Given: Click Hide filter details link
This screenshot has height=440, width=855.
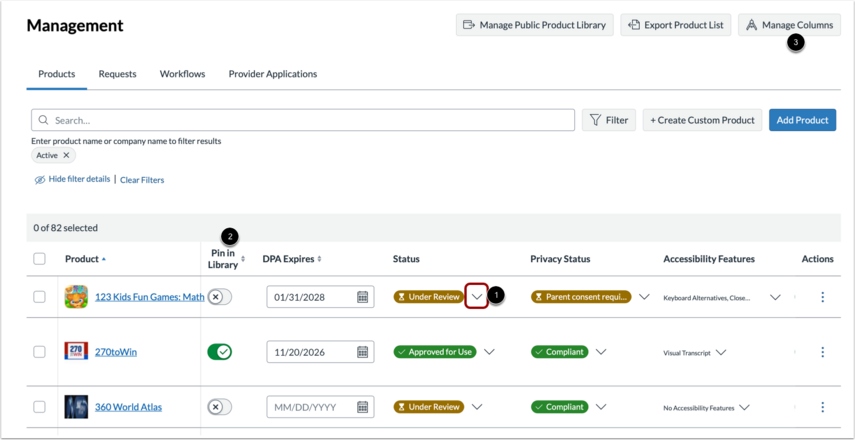Looking at the screenshot, I should click(x=73, y=179).
